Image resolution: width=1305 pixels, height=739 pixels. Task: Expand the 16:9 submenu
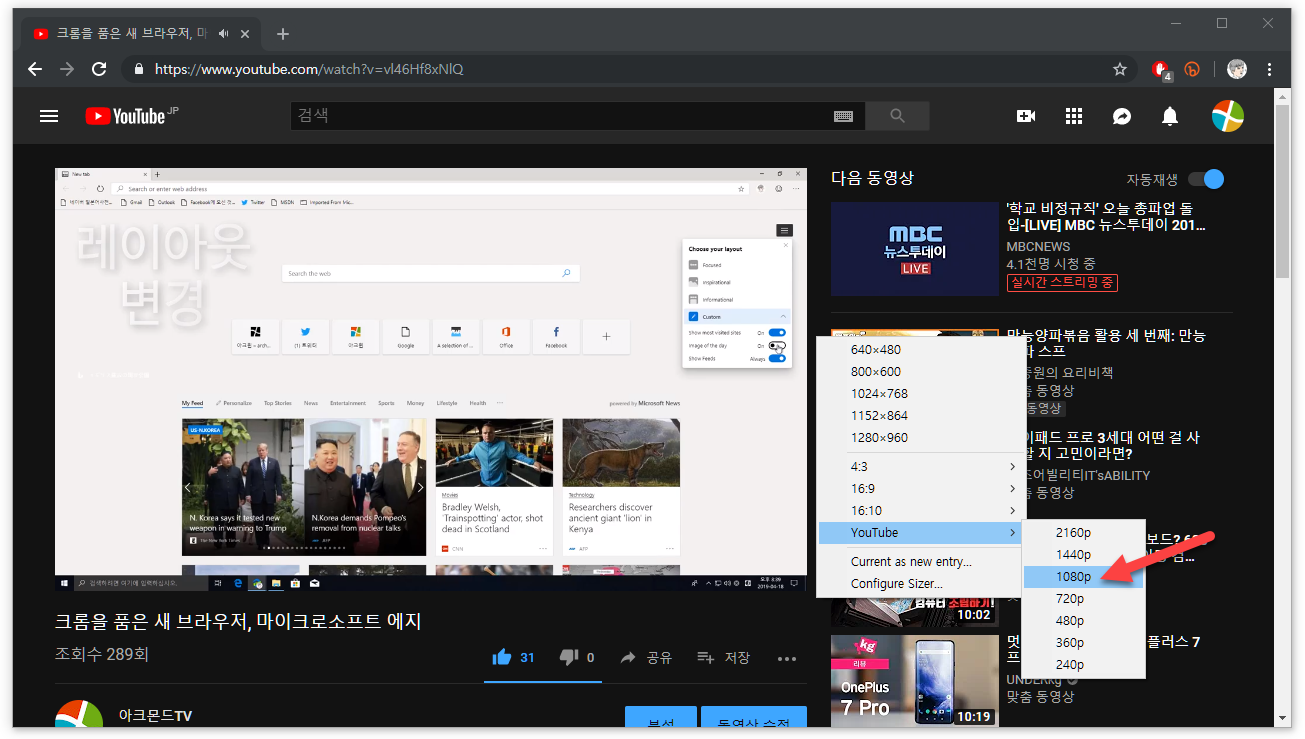point(919,489)
